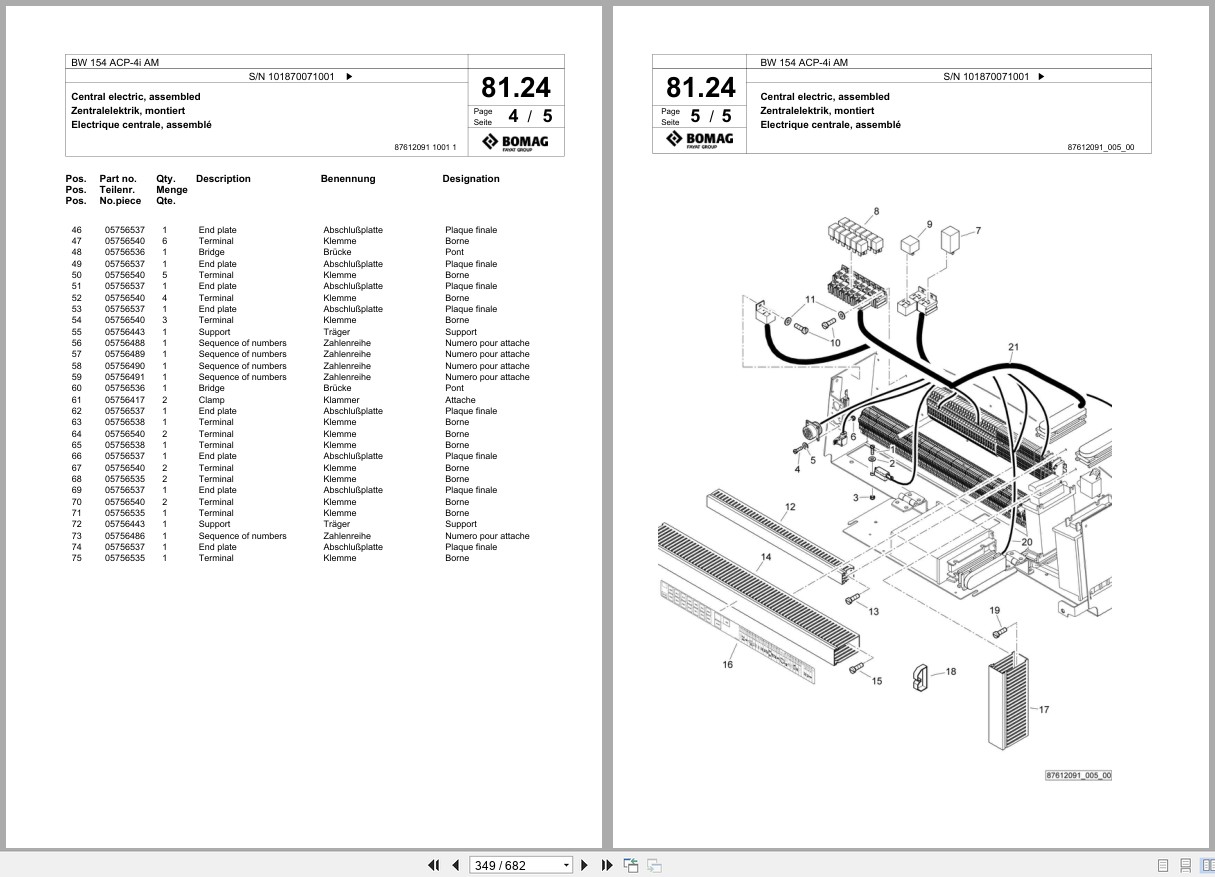This screenshot has width=1215, height=877.
Task: Click 'Qty.' column header
Action: 165,179
